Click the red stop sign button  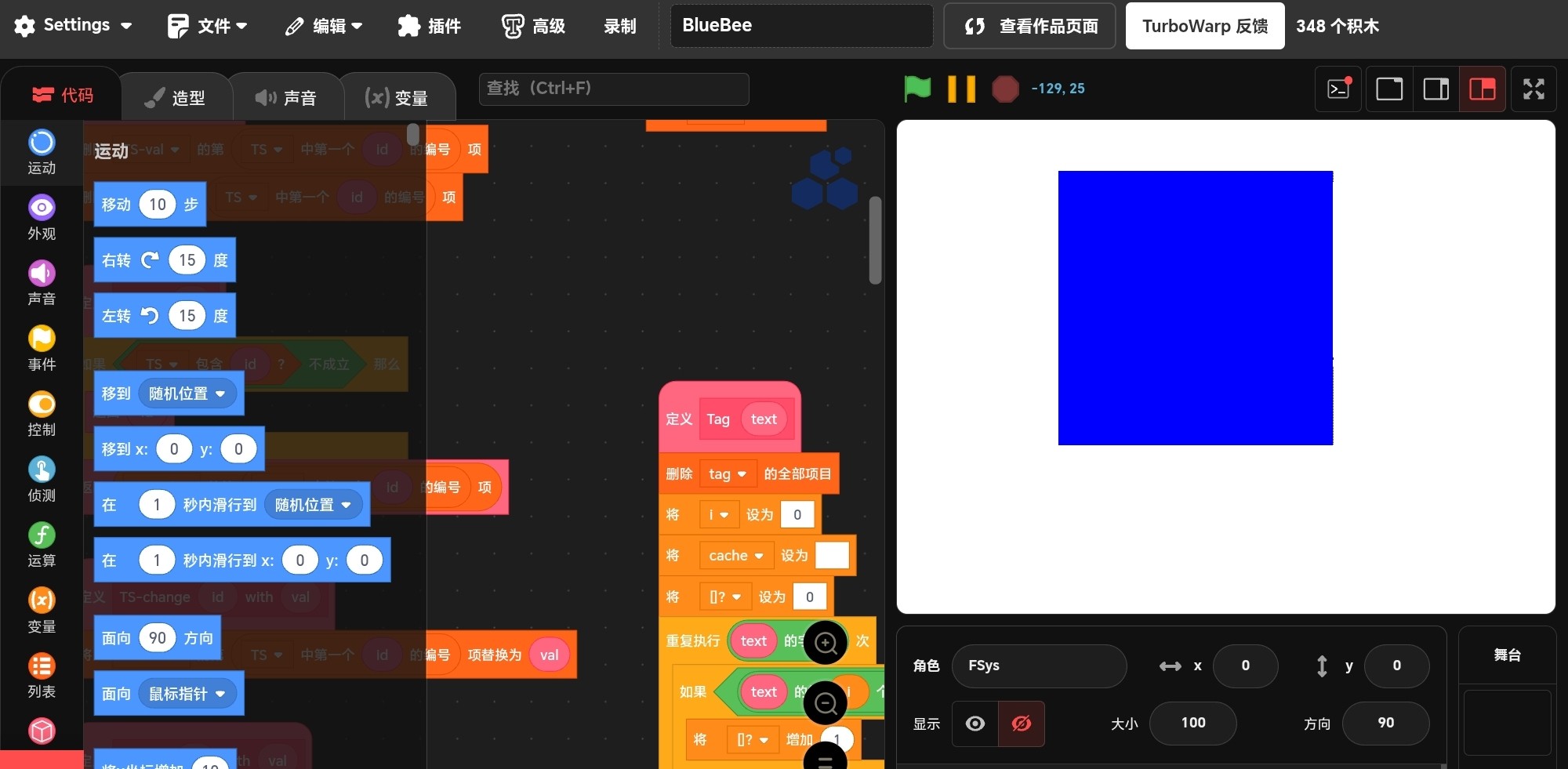(x=1005, y=89)
